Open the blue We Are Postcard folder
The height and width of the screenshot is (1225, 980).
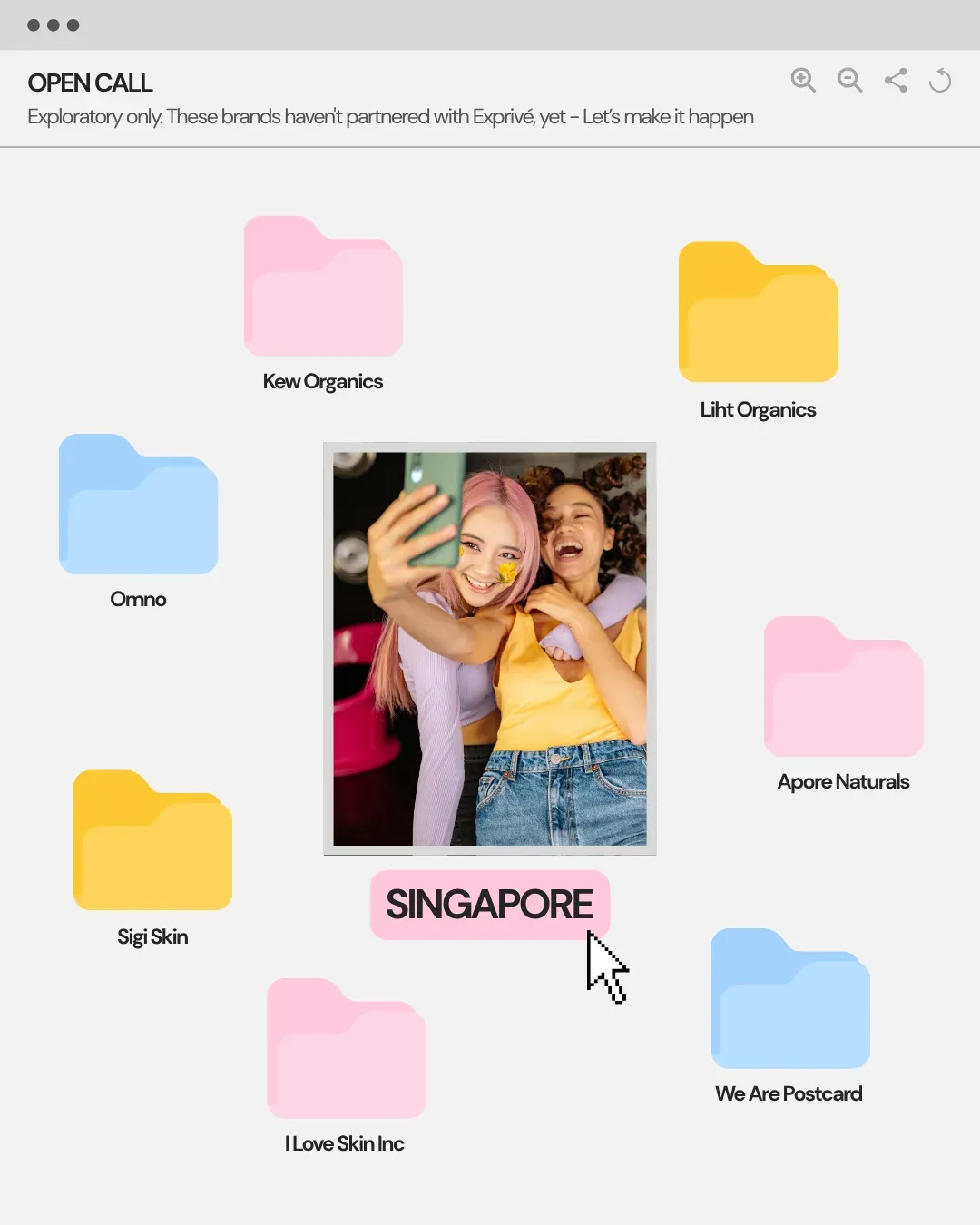[x=790, y=998]
